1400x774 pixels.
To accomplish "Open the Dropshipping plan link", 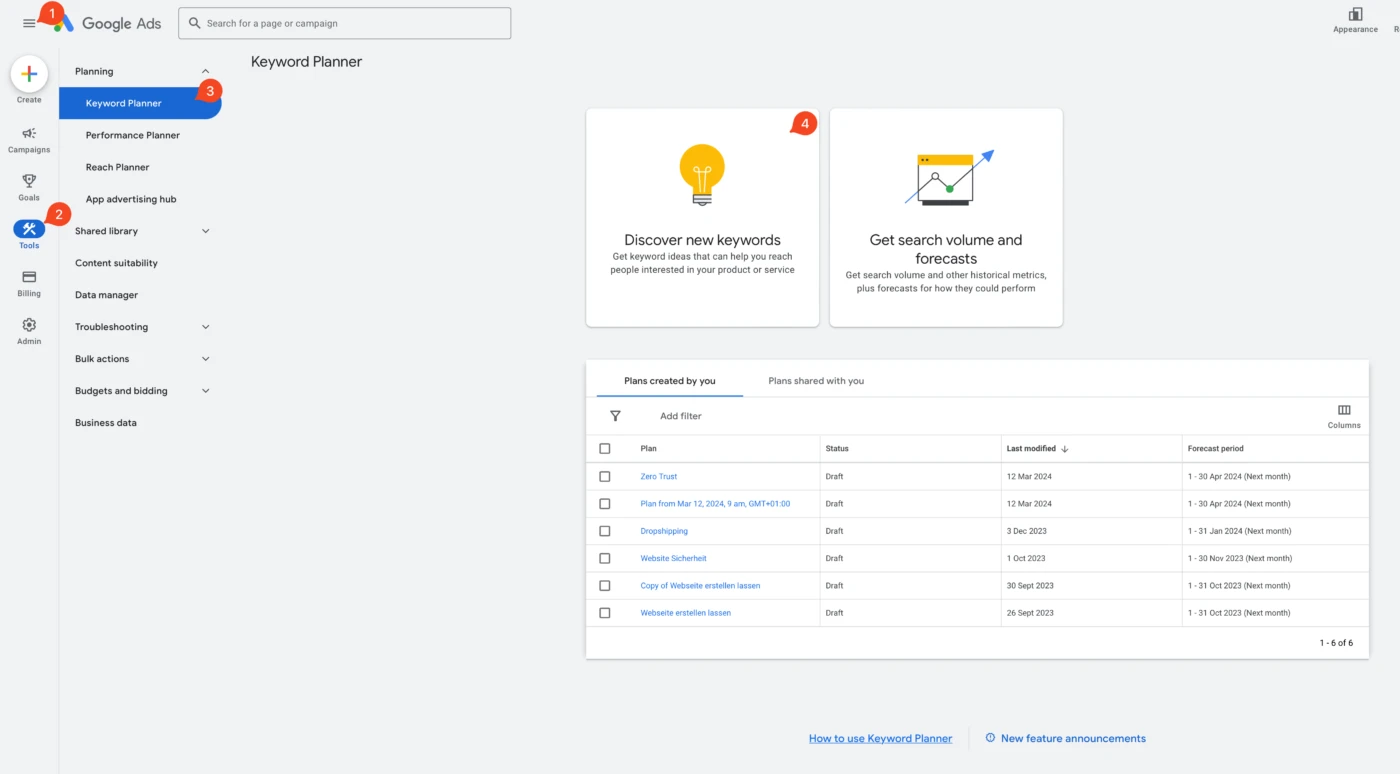I will tap(664, 531).
